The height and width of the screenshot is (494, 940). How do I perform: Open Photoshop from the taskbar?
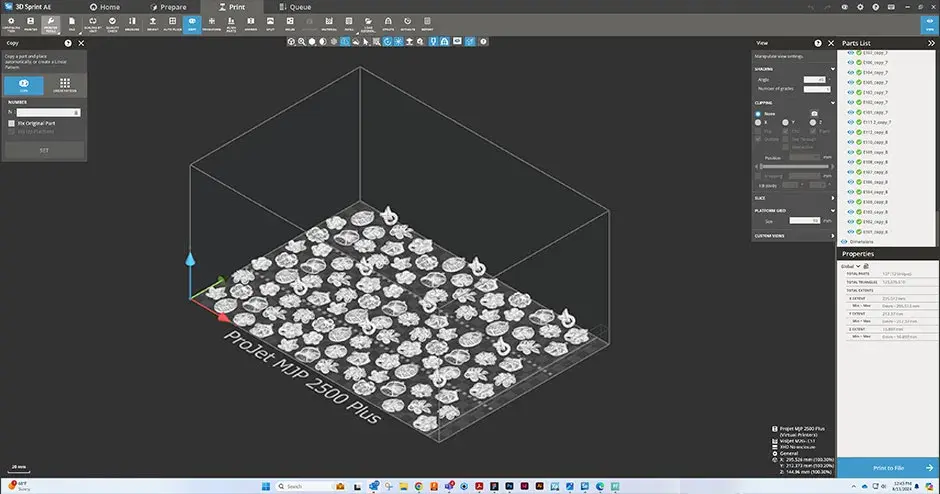(x=509, y=486)
